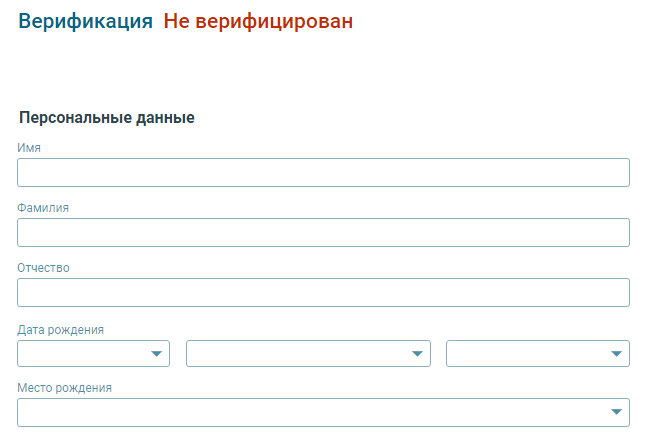Click the arrow icon of the birth month dropdown
Image resolution: width=655 pixels, height=444 pixels.
tap(417, 354)
